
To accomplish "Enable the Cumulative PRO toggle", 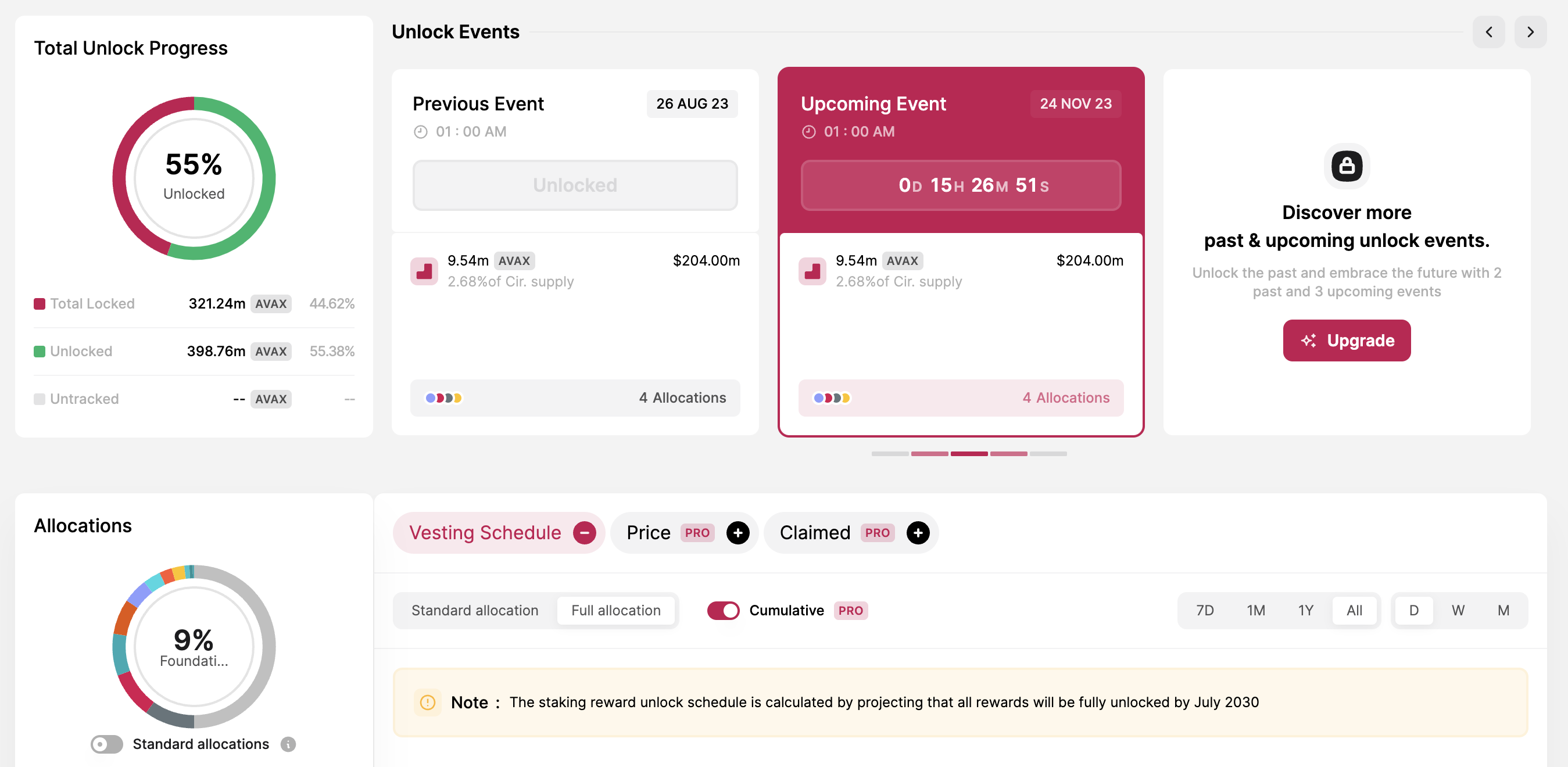I will (723, 611).
